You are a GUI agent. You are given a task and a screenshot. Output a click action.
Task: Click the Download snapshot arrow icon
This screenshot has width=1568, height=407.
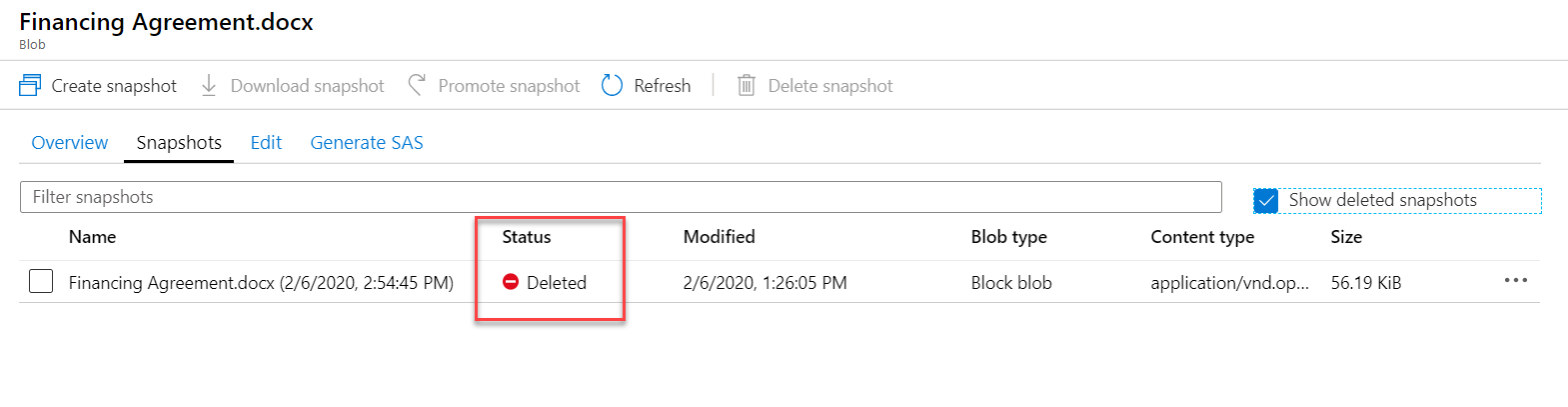click(x=209, y=86)
